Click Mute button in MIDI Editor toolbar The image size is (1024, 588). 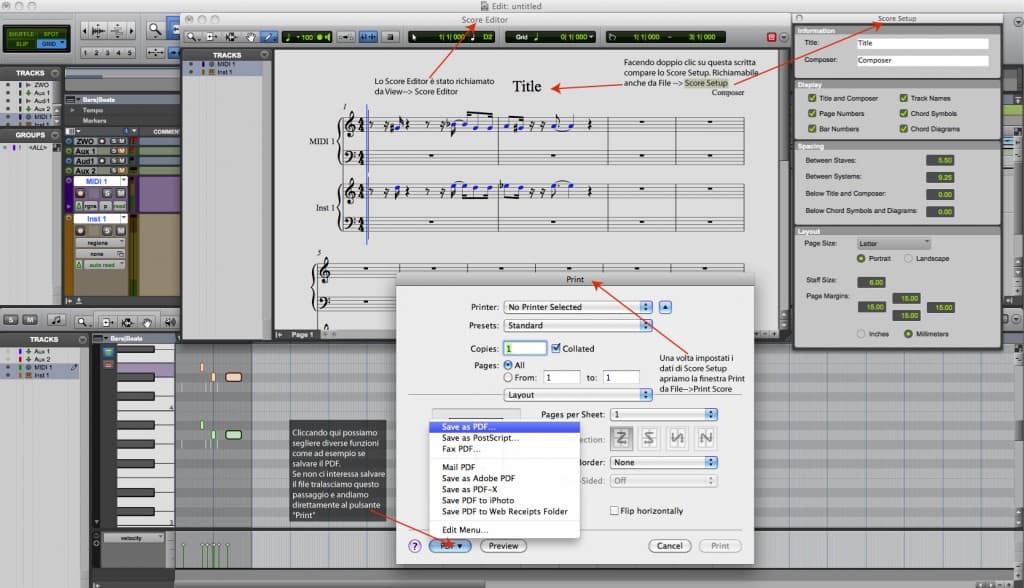click(30, 320)
